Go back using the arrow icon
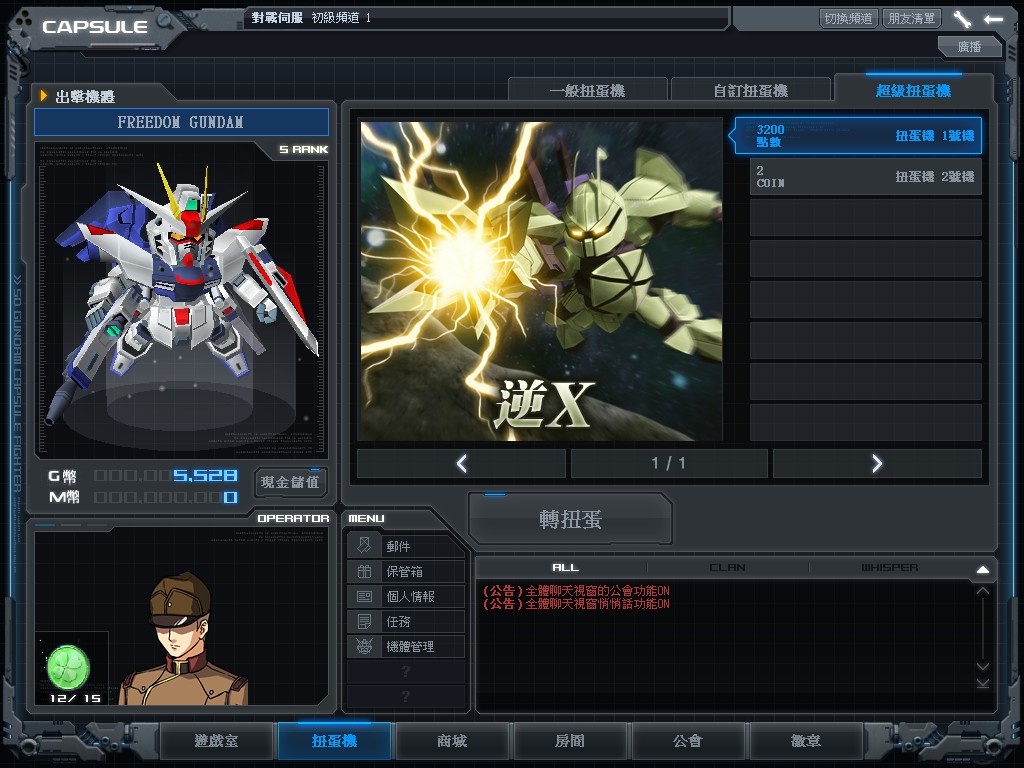The width and height of the screenshot is (1024, 768). tap(994, 19)
